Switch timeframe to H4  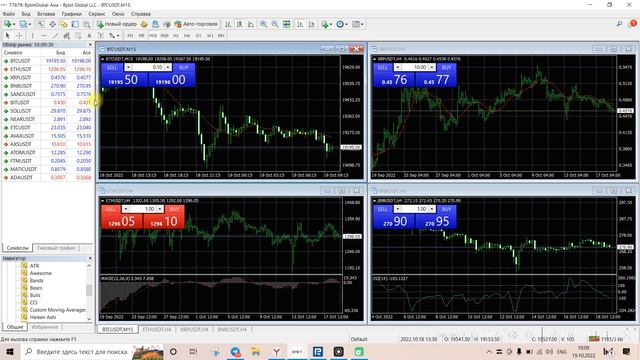pos(187,36)
